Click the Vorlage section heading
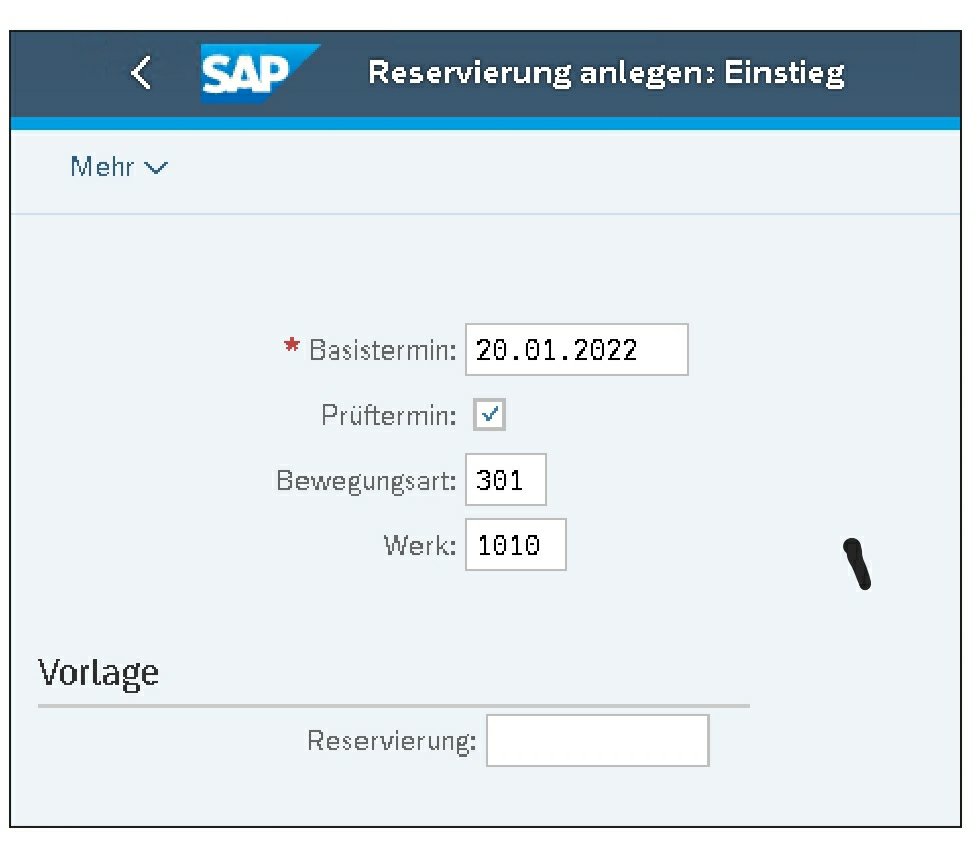978x858 pixels. (98, 672)
